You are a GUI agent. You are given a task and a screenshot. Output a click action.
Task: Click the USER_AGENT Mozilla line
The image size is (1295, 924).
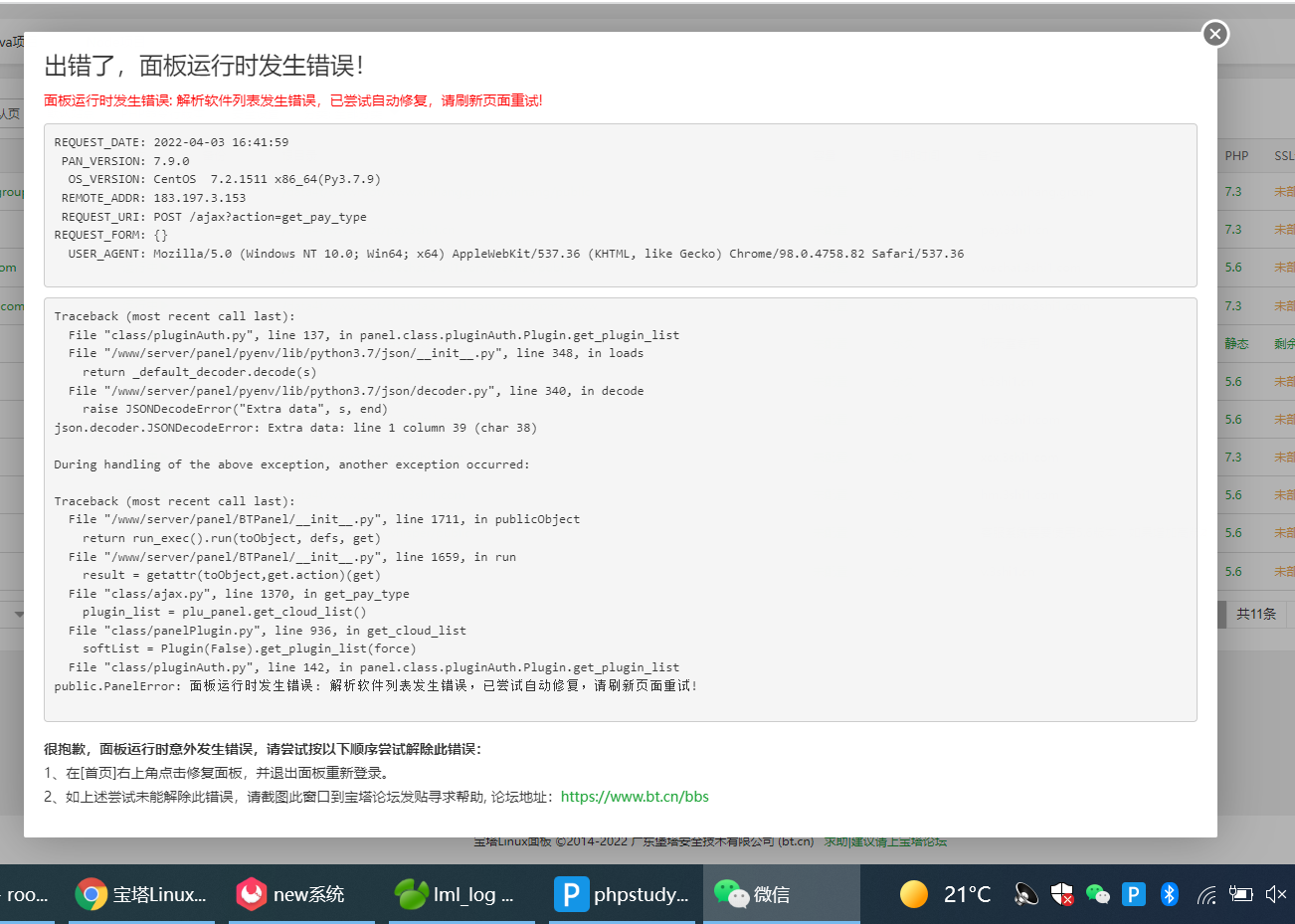coord(515,254)
